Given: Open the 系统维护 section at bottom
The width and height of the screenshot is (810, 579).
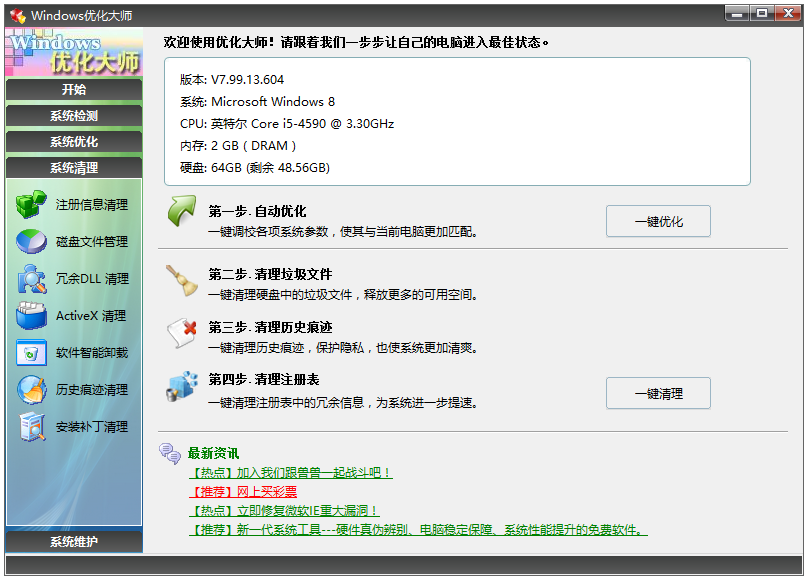Looking at the screenshot, I should click(73, 540).
